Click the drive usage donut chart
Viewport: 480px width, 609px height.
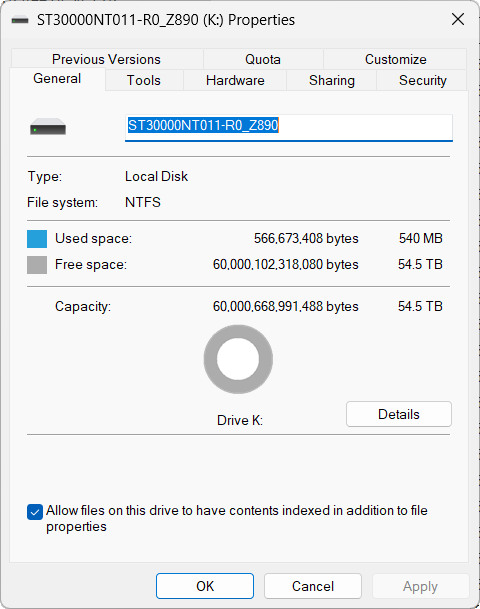tap(238, 359)
